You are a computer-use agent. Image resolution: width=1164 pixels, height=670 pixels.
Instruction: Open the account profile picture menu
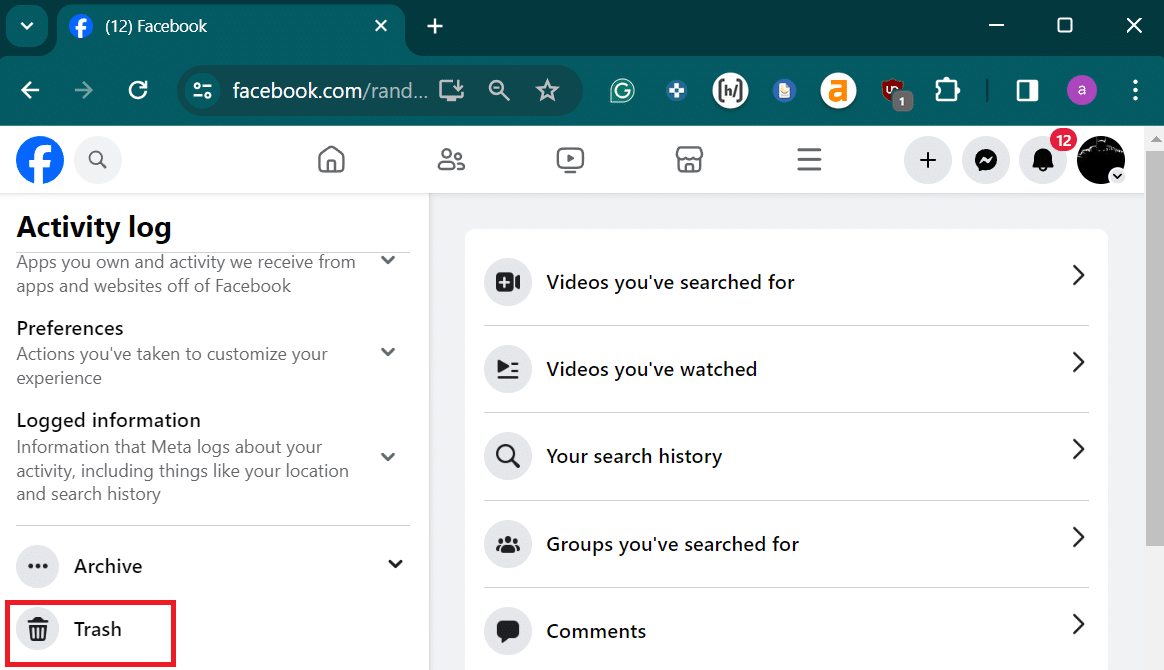[x=1101, y=160]
